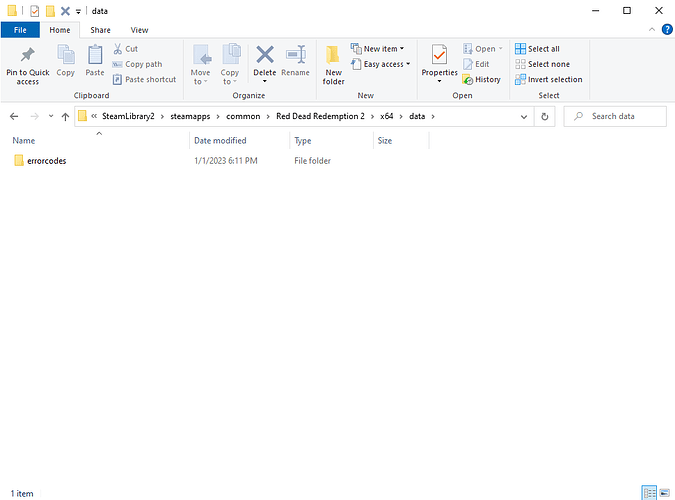Click the Pin to Quick access icon
The height and width of the screenshot is (500, 675).
click(28, 55)
